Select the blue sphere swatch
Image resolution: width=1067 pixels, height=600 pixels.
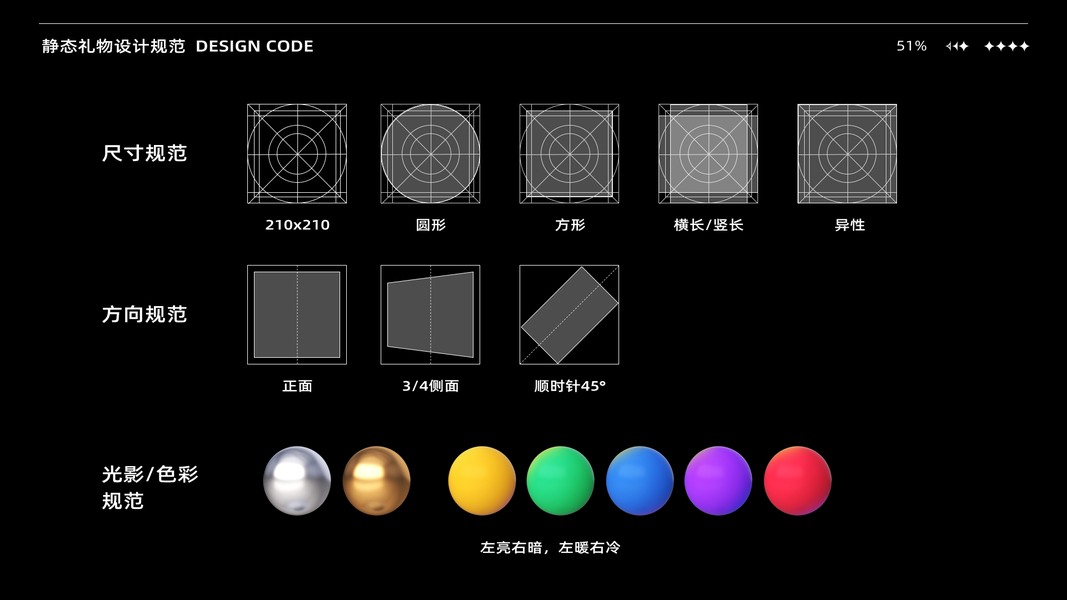tap(640, 481)
